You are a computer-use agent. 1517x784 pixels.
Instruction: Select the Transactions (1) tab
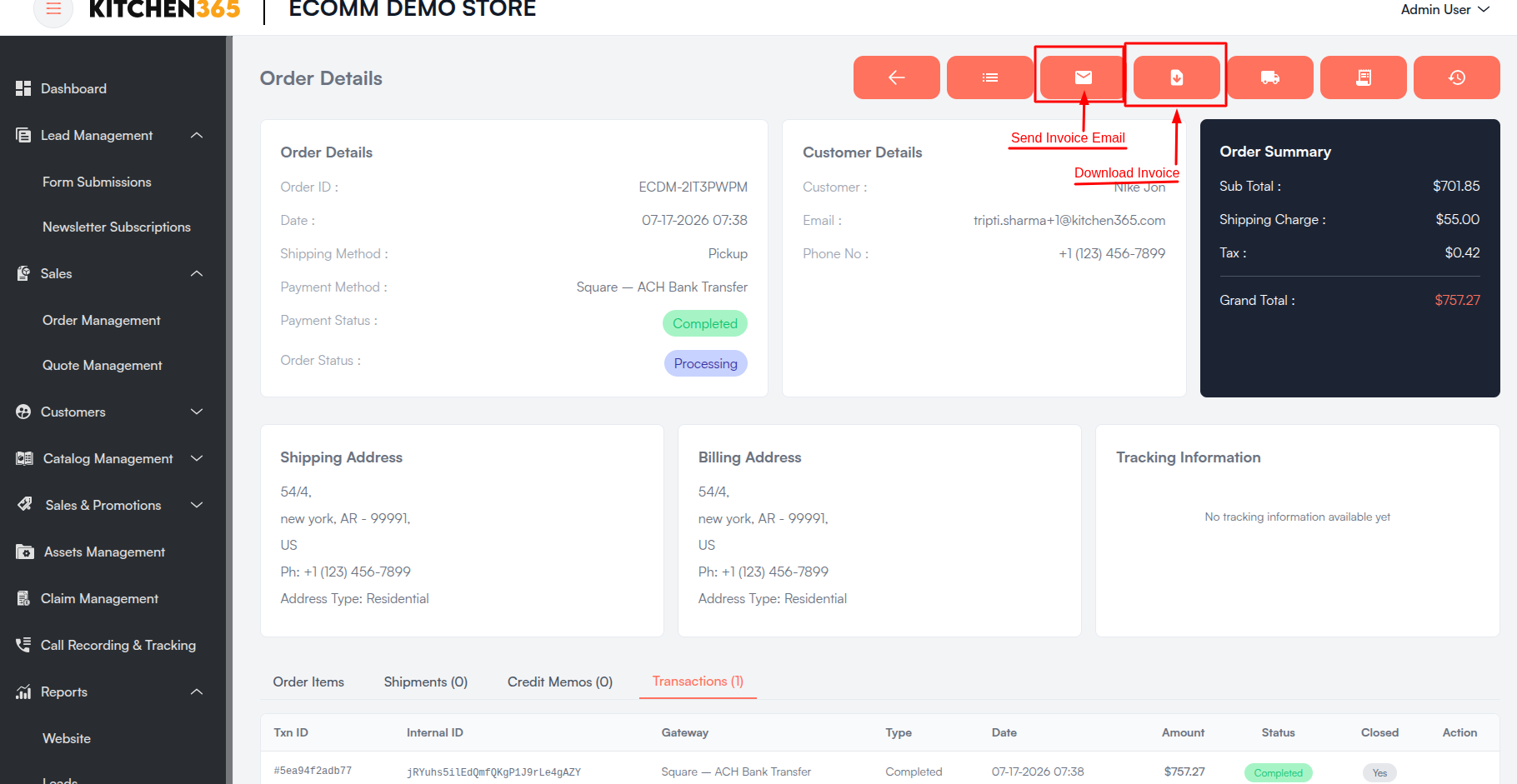[698, 682]
